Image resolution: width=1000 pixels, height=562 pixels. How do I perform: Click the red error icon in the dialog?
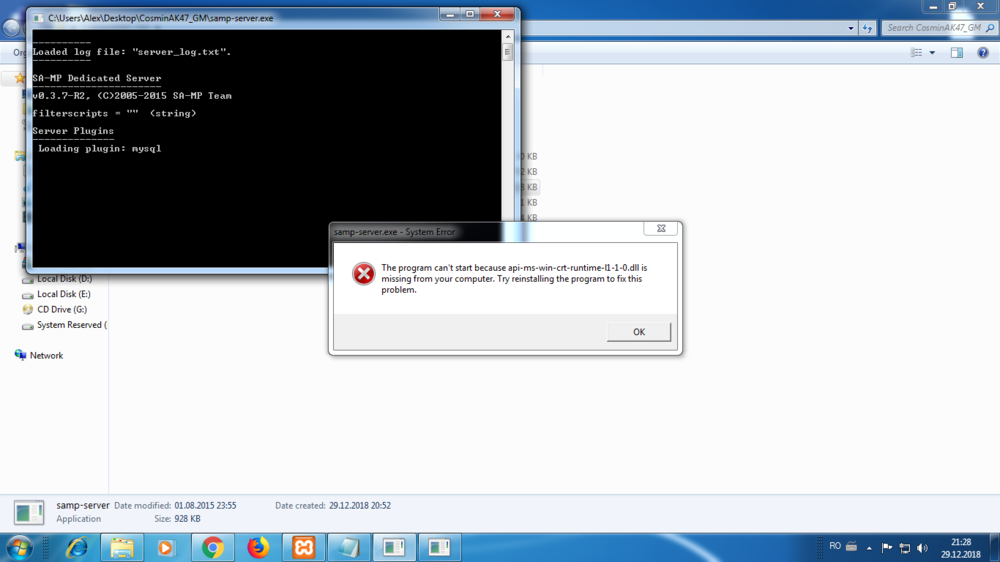coord(364,274)
